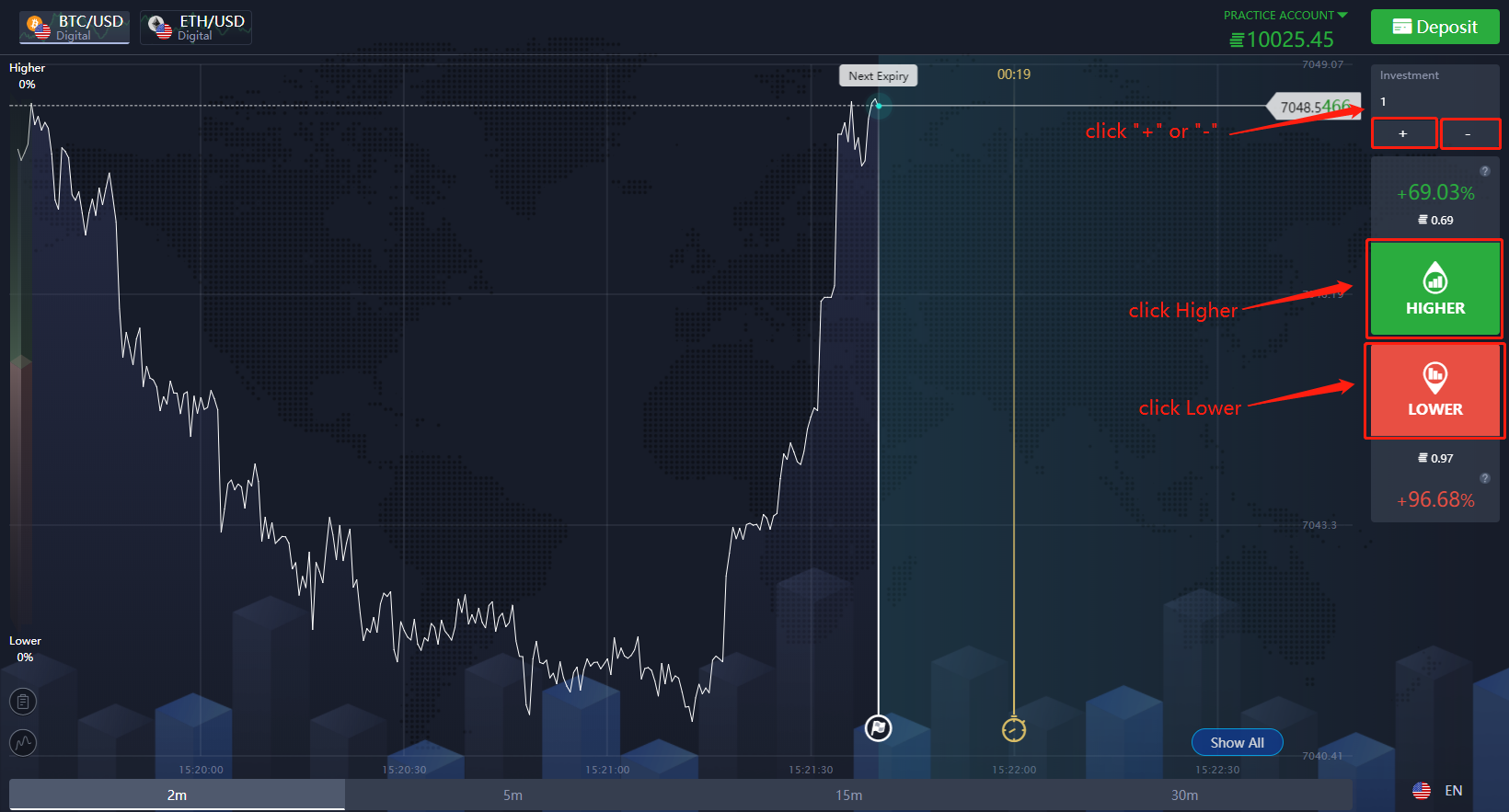
Task: Decrease investment with the minus button
Action: [x=1469, y=134]
